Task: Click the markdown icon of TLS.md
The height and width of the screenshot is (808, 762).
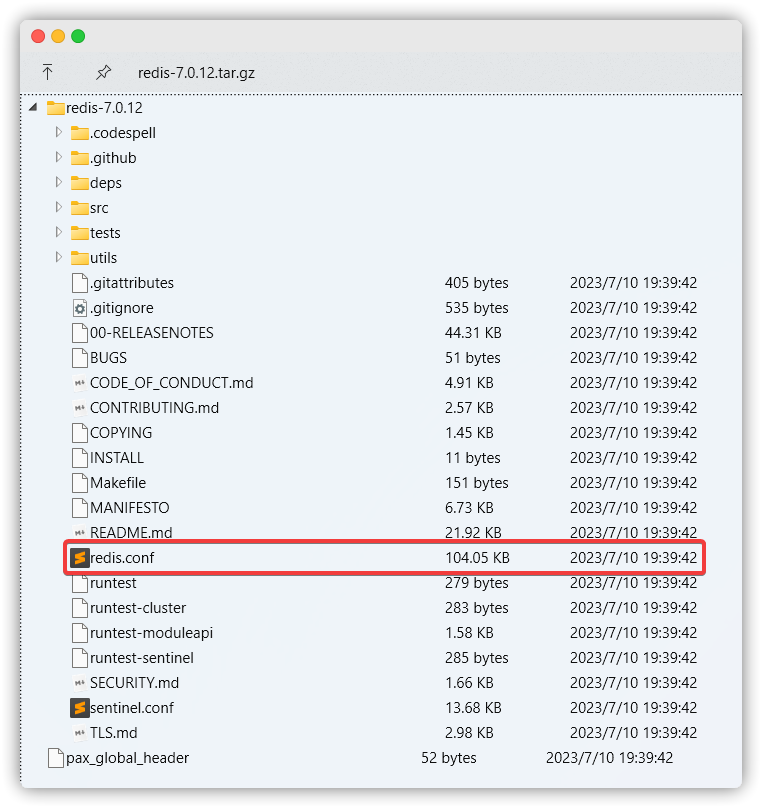Action: coord(79,733)
